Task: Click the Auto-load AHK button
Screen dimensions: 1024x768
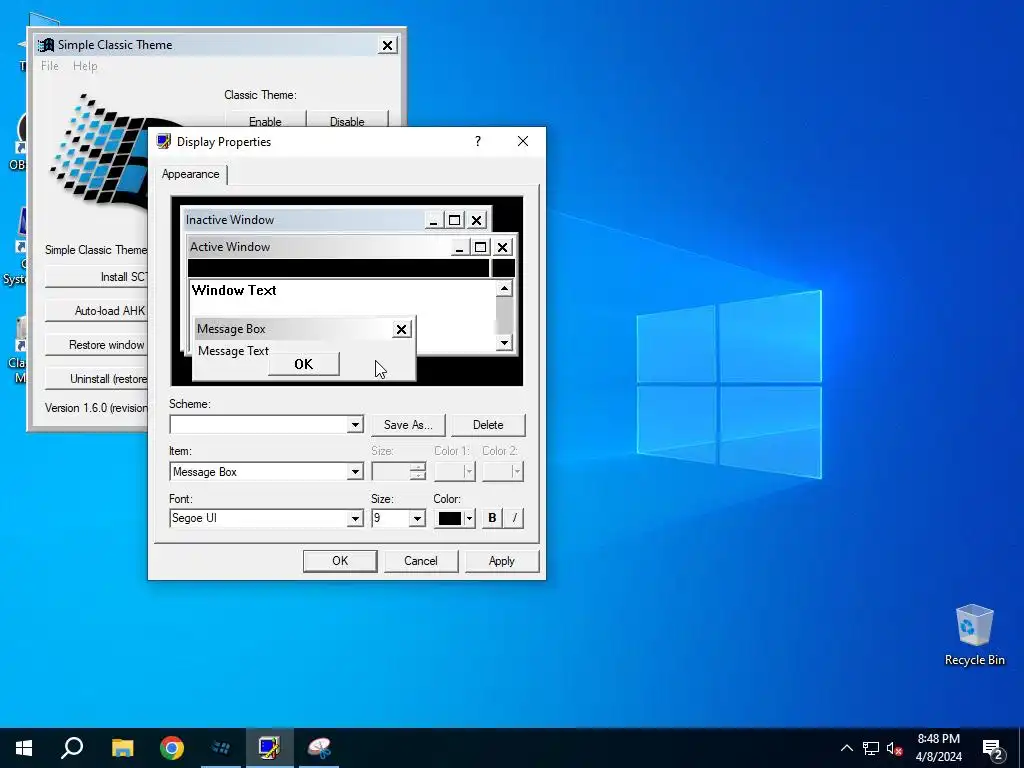Action: point(97,311)
